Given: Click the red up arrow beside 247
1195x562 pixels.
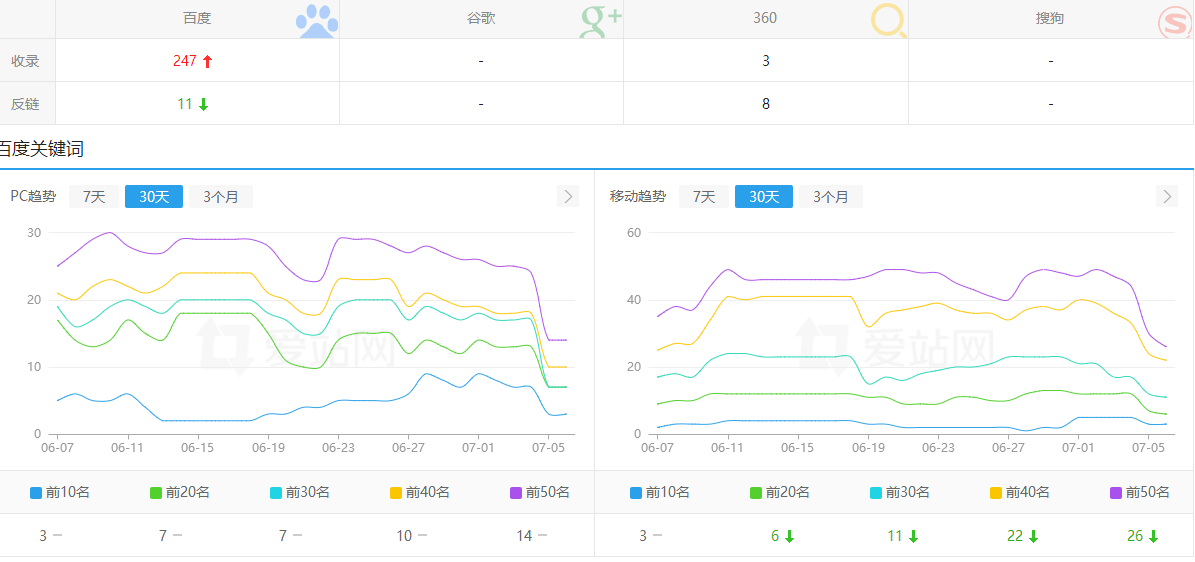Looking at the screenshot, I should (x=207, y=62).
